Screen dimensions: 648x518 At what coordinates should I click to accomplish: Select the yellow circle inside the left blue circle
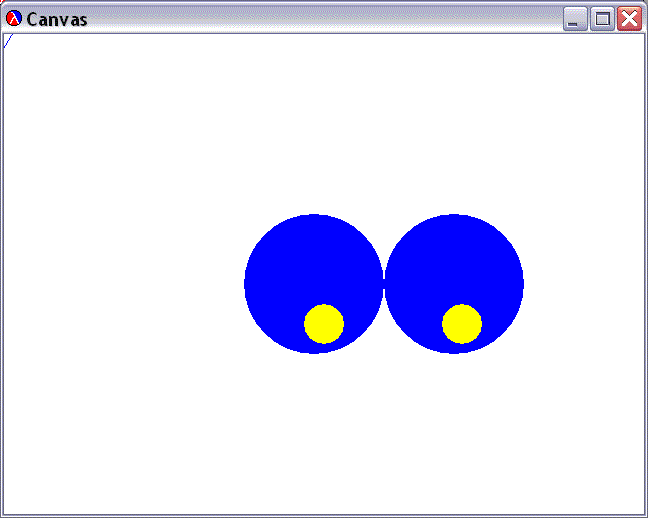coord(324,324)
